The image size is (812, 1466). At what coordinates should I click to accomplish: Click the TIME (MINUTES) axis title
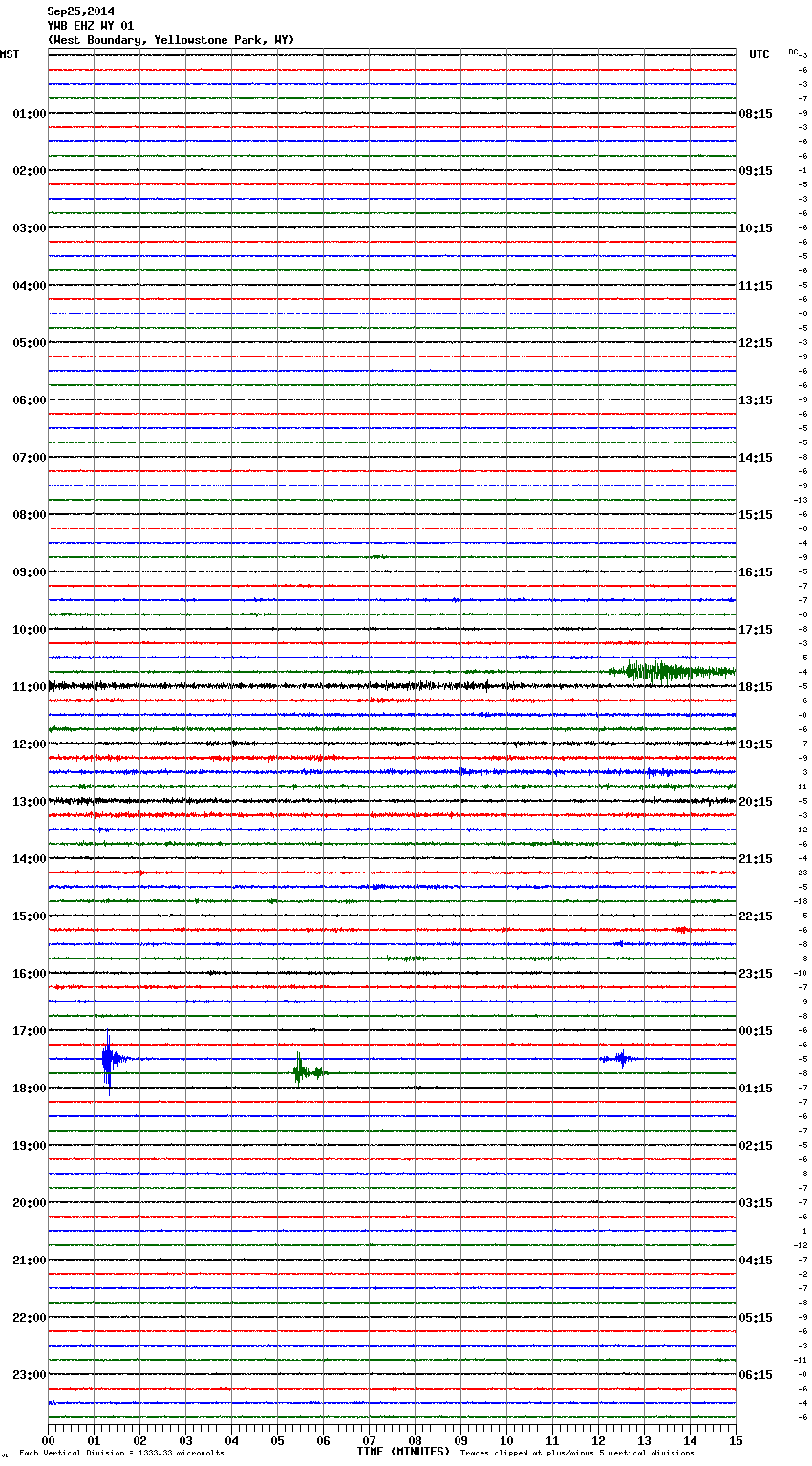pos(403,1452)
